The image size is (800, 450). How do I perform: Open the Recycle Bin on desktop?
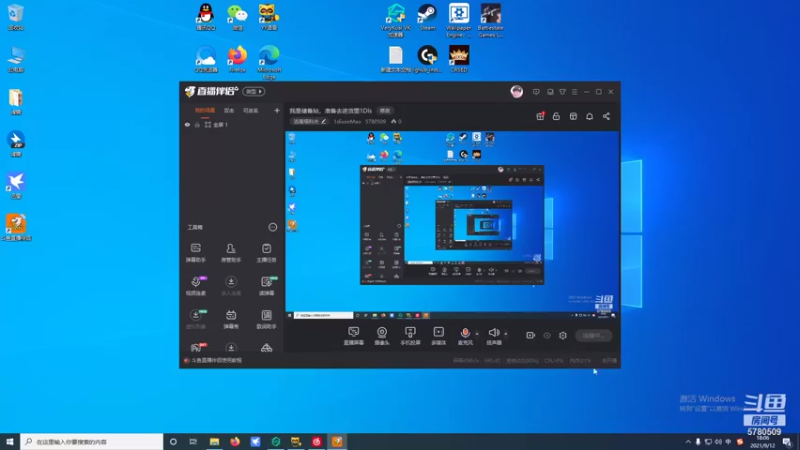(16, 17)
